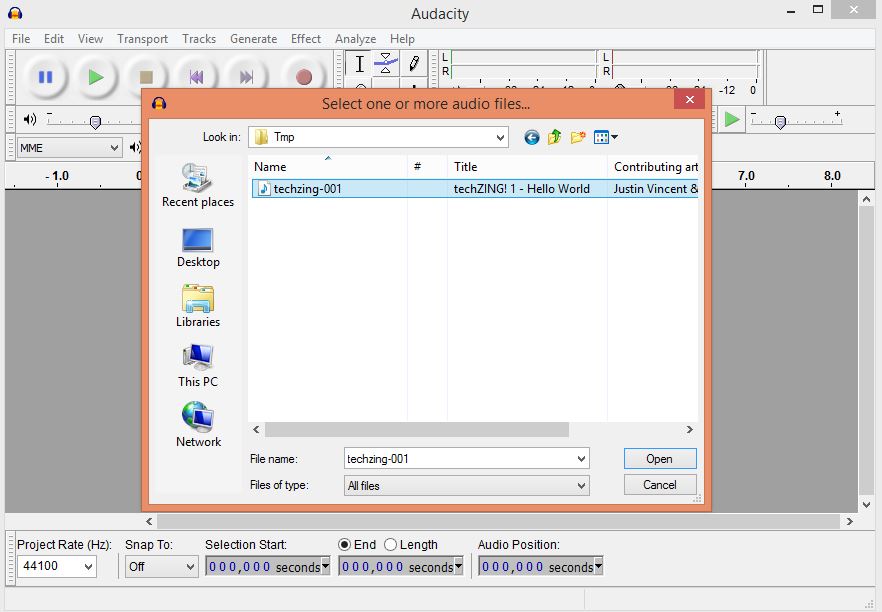This screenshot has width=882, height=612.
Task: Select the Length radio button
Action: (x=390, y=544)
